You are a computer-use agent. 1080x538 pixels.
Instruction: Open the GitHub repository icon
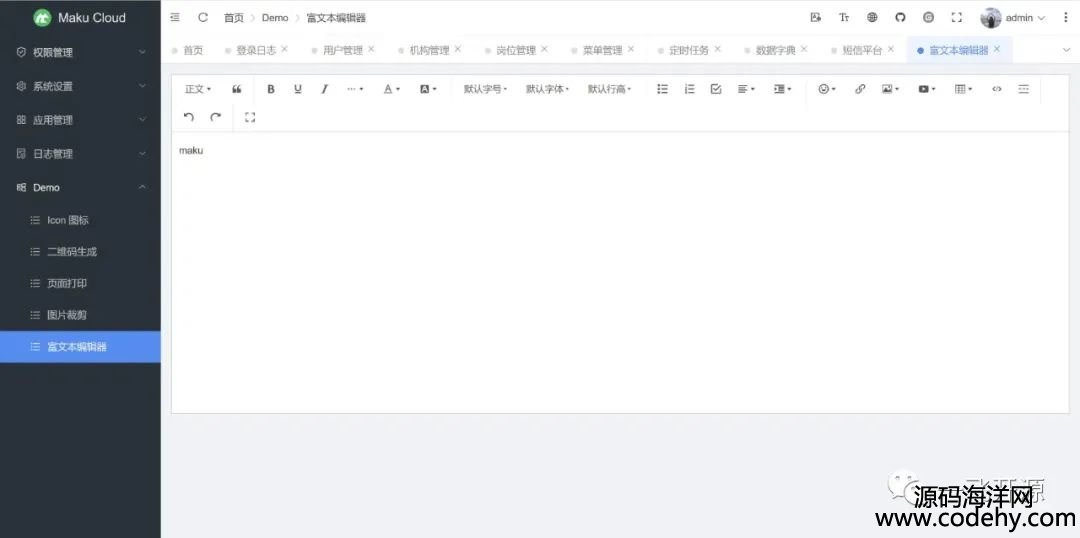[x=900, y=18]
